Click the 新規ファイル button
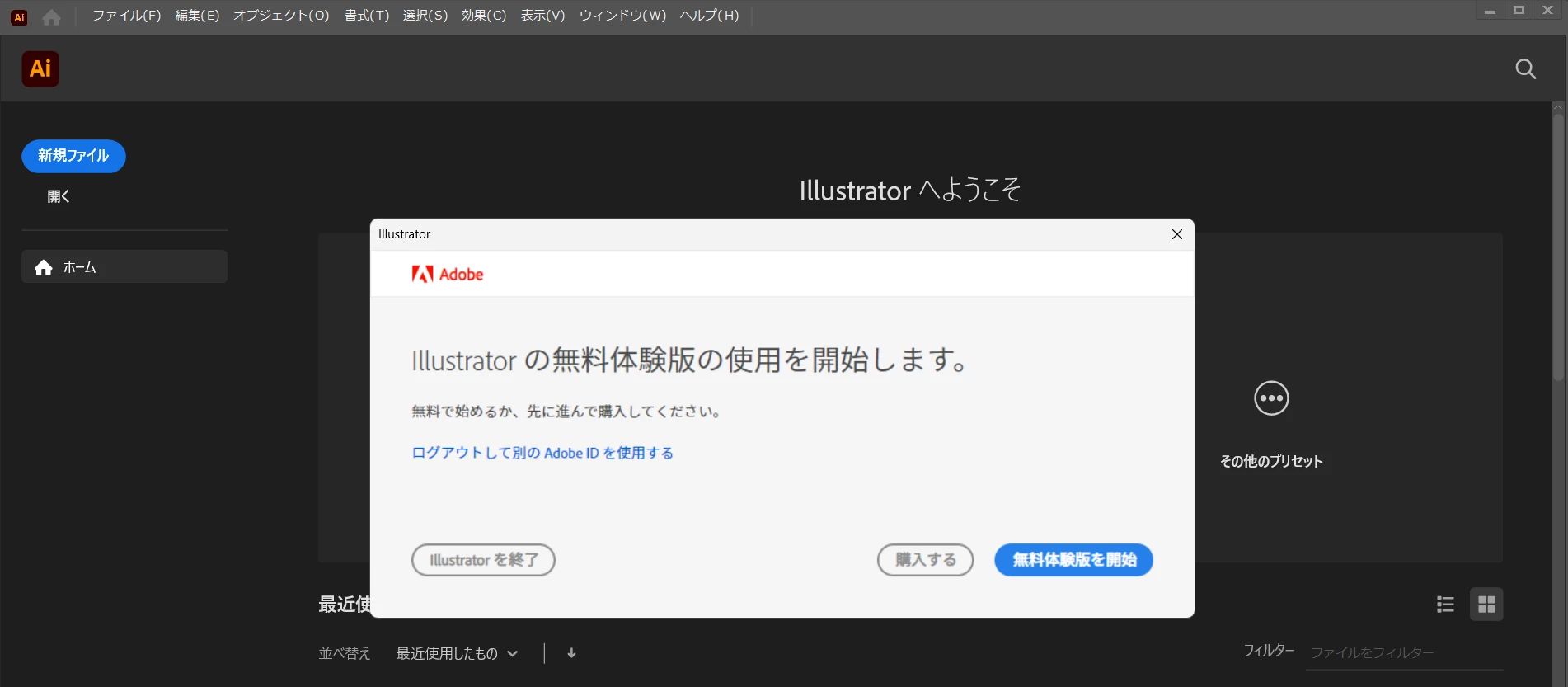Screen dimensions: 1568x687 (x=73, y=156)
